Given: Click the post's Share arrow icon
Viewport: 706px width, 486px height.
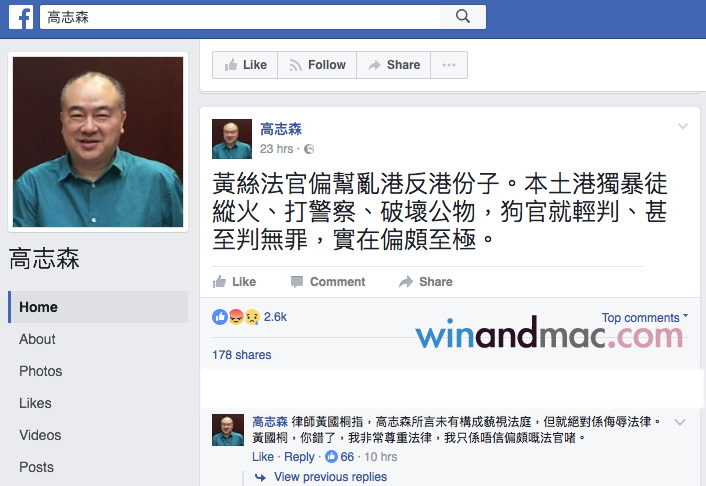Looking at the screenshot, I should [406, 282].
